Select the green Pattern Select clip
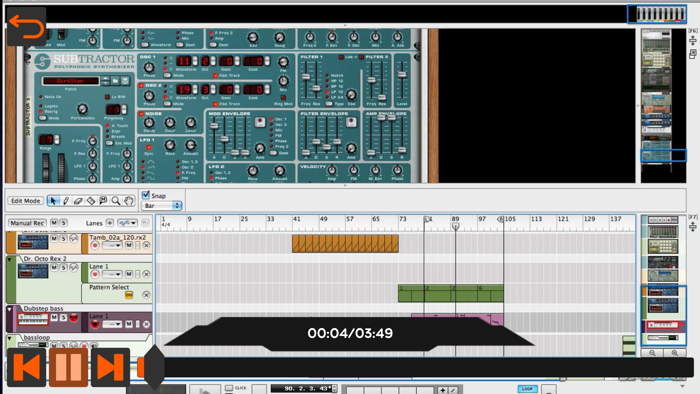This screenshot has width=700, height=394. (450, 293)
